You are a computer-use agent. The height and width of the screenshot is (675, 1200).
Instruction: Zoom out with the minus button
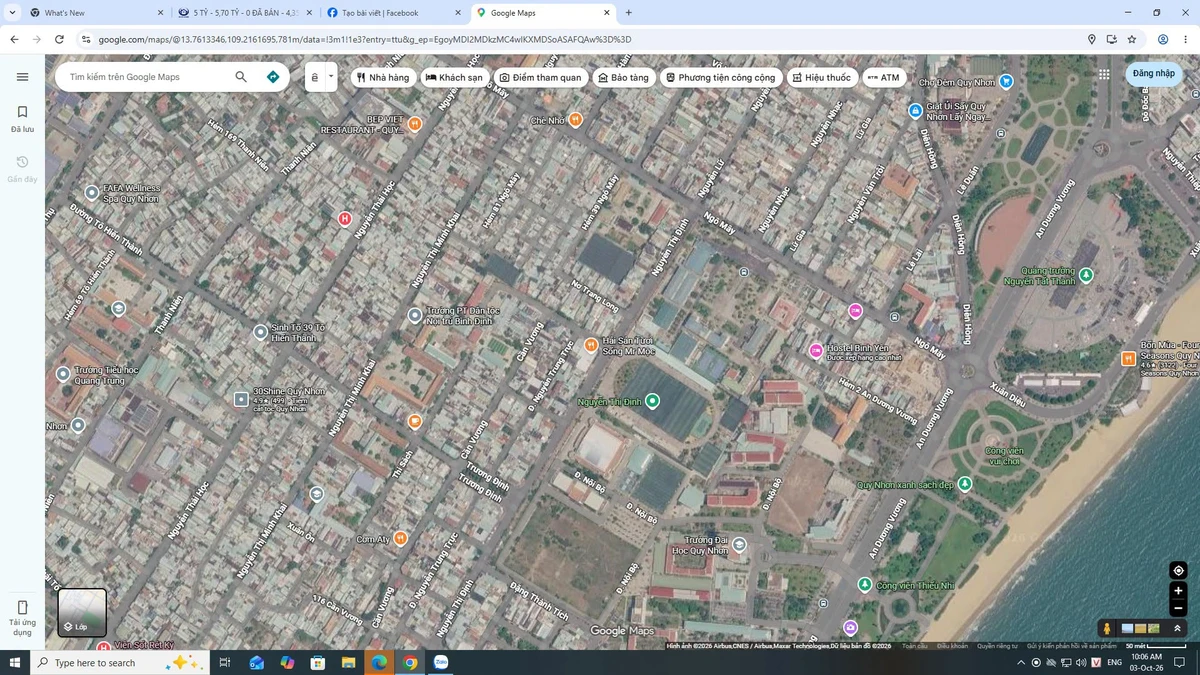[x=1178, y=608]
